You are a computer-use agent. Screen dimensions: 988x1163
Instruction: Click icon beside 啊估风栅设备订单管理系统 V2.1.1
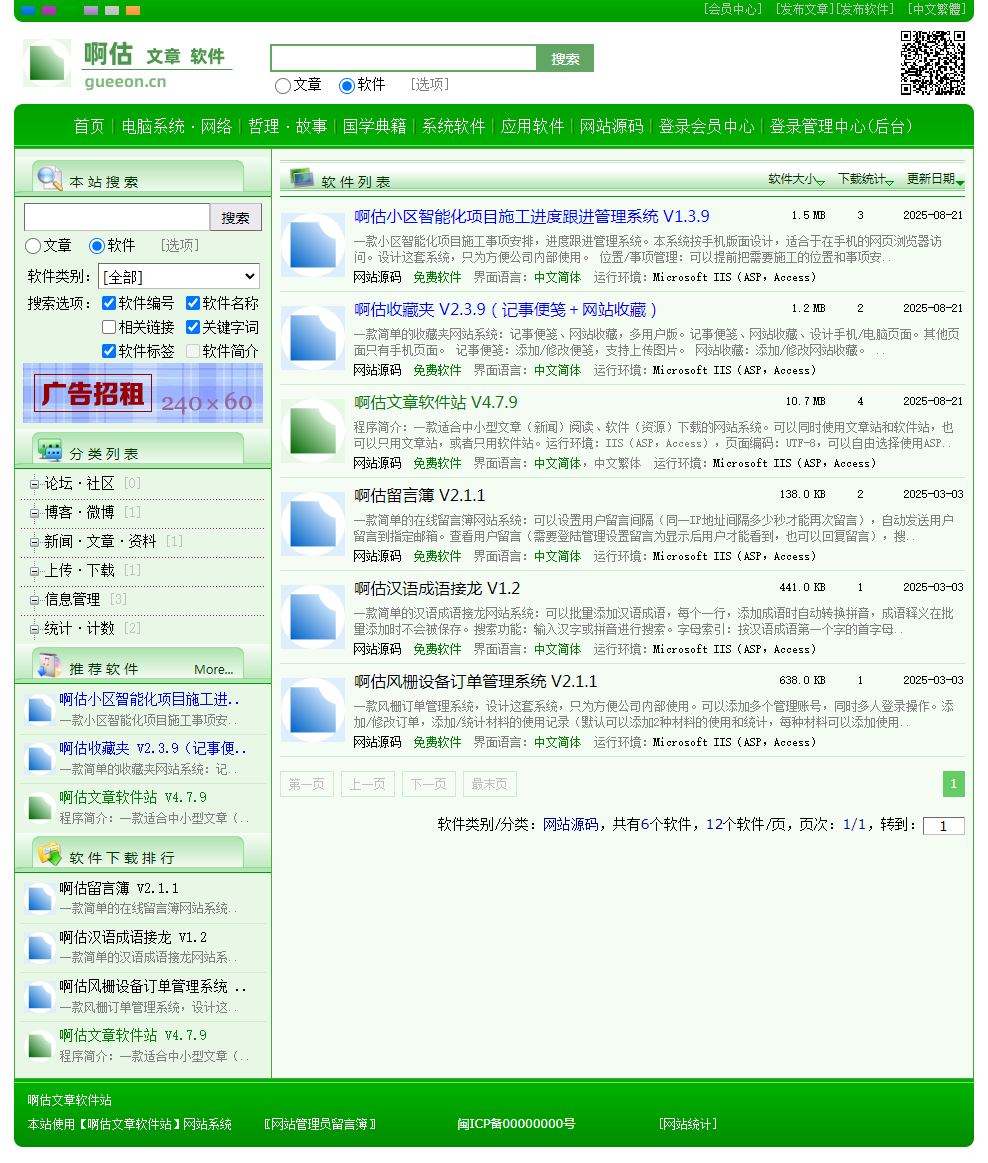[x=313, y=710]
